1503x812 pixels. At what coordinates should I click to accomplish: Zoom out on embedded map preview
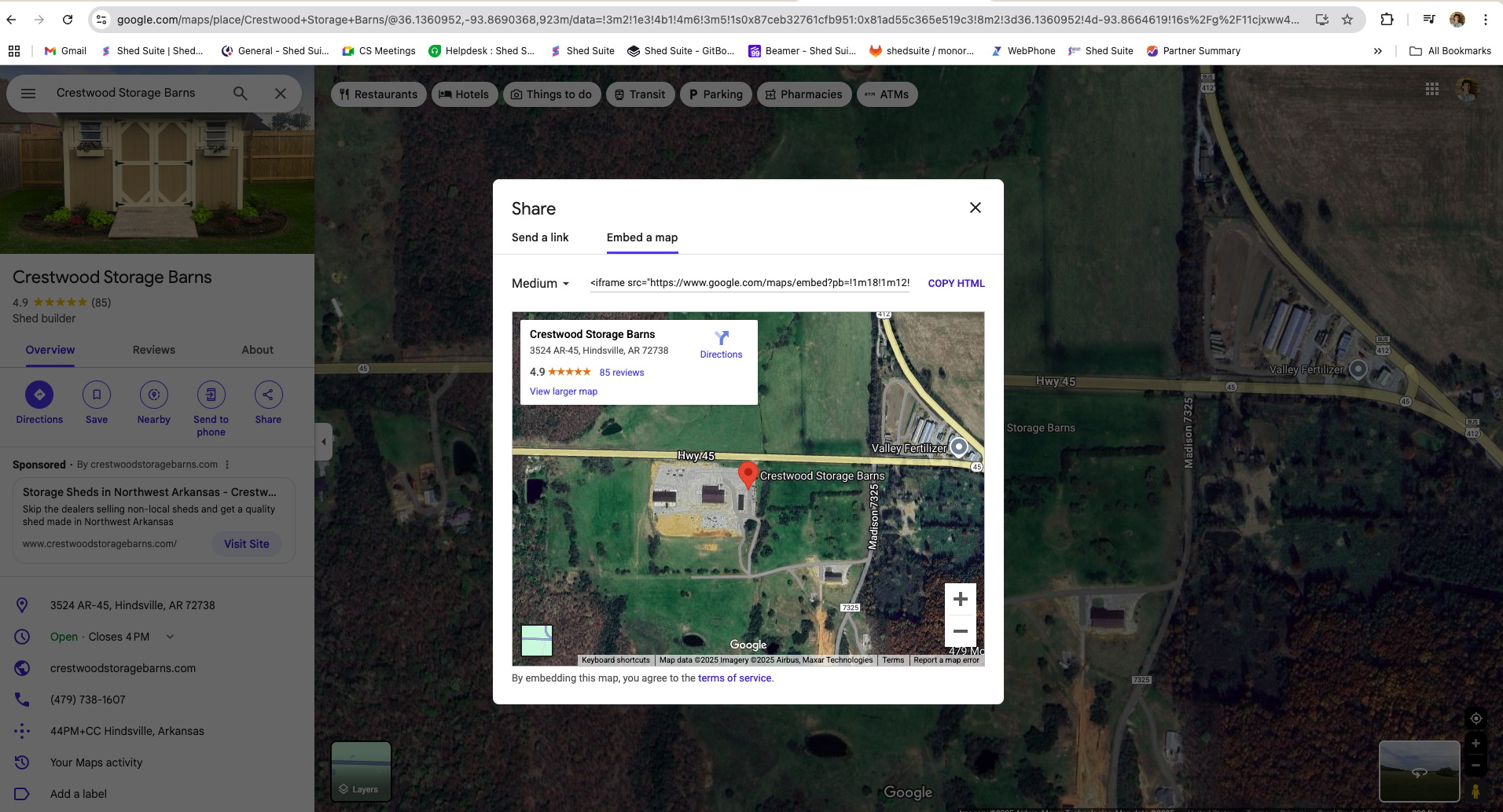960,631
